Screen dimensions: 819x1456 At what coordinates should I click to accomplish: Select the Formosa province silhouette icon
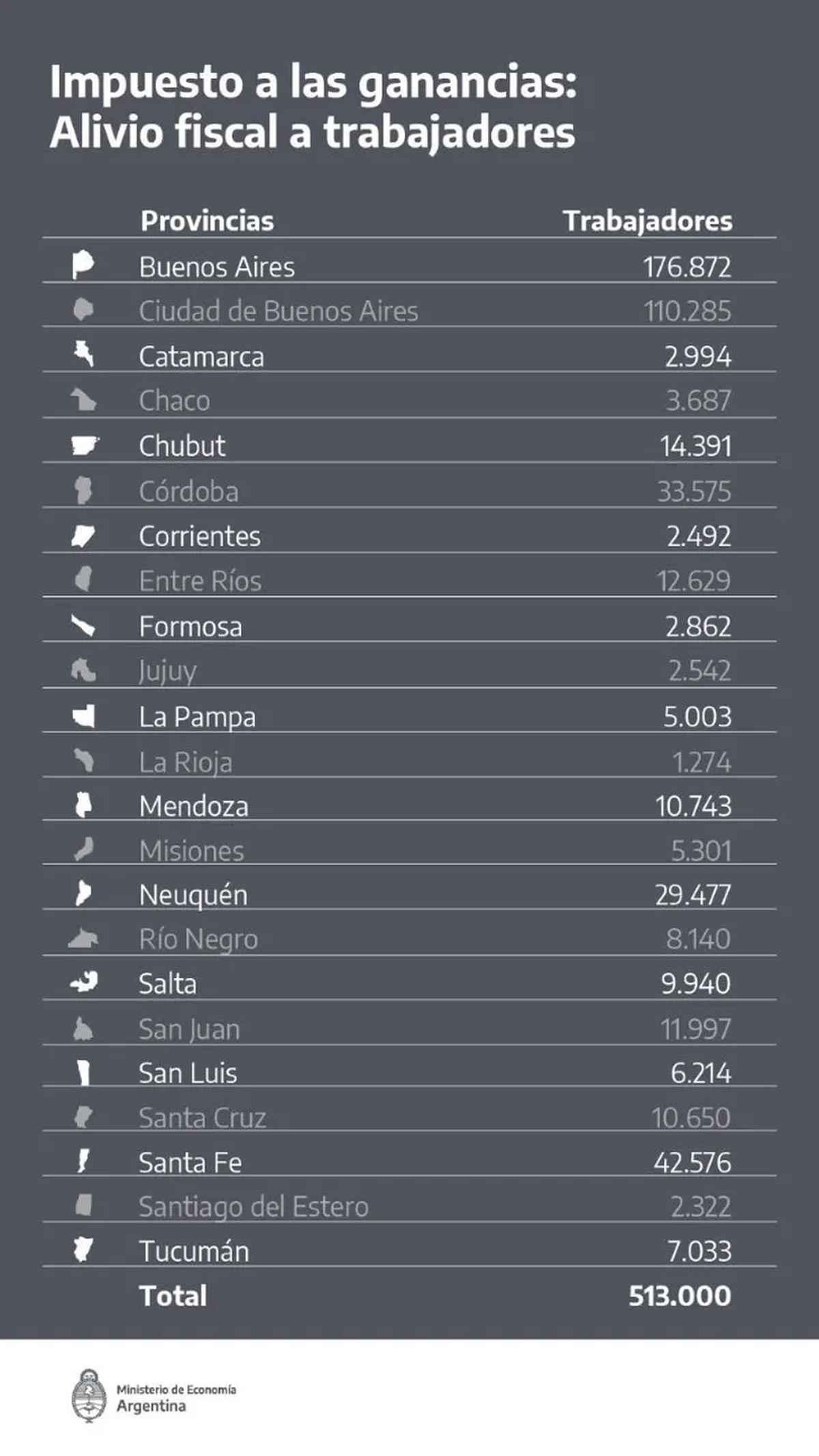click(x=83, y=626)
